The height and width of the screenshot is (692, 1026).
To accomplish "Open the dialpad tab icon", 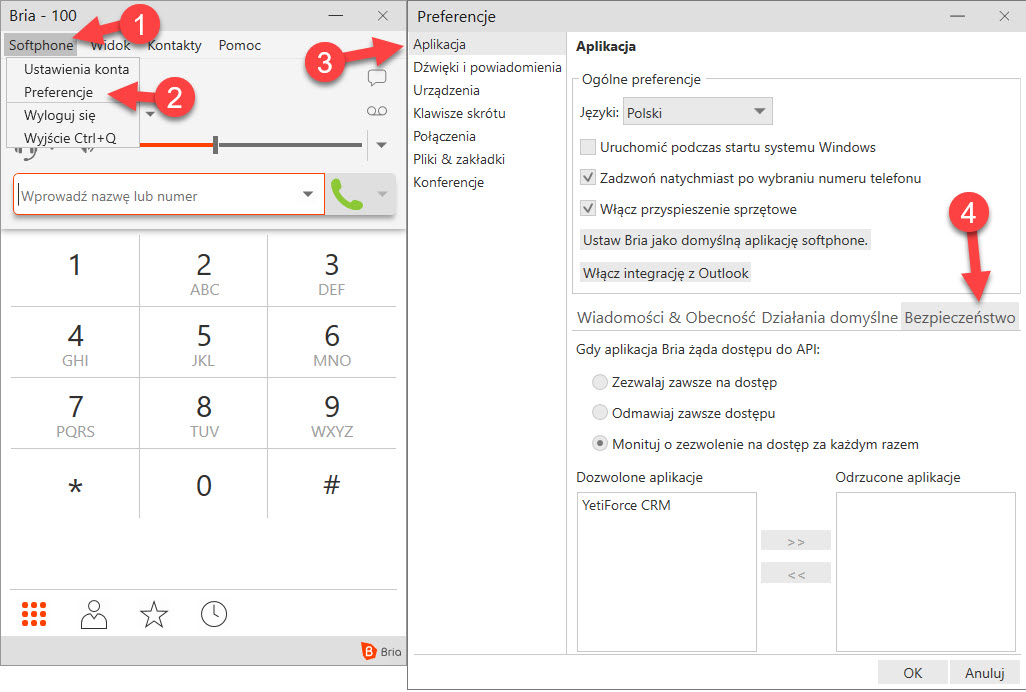I will (34, 614).
